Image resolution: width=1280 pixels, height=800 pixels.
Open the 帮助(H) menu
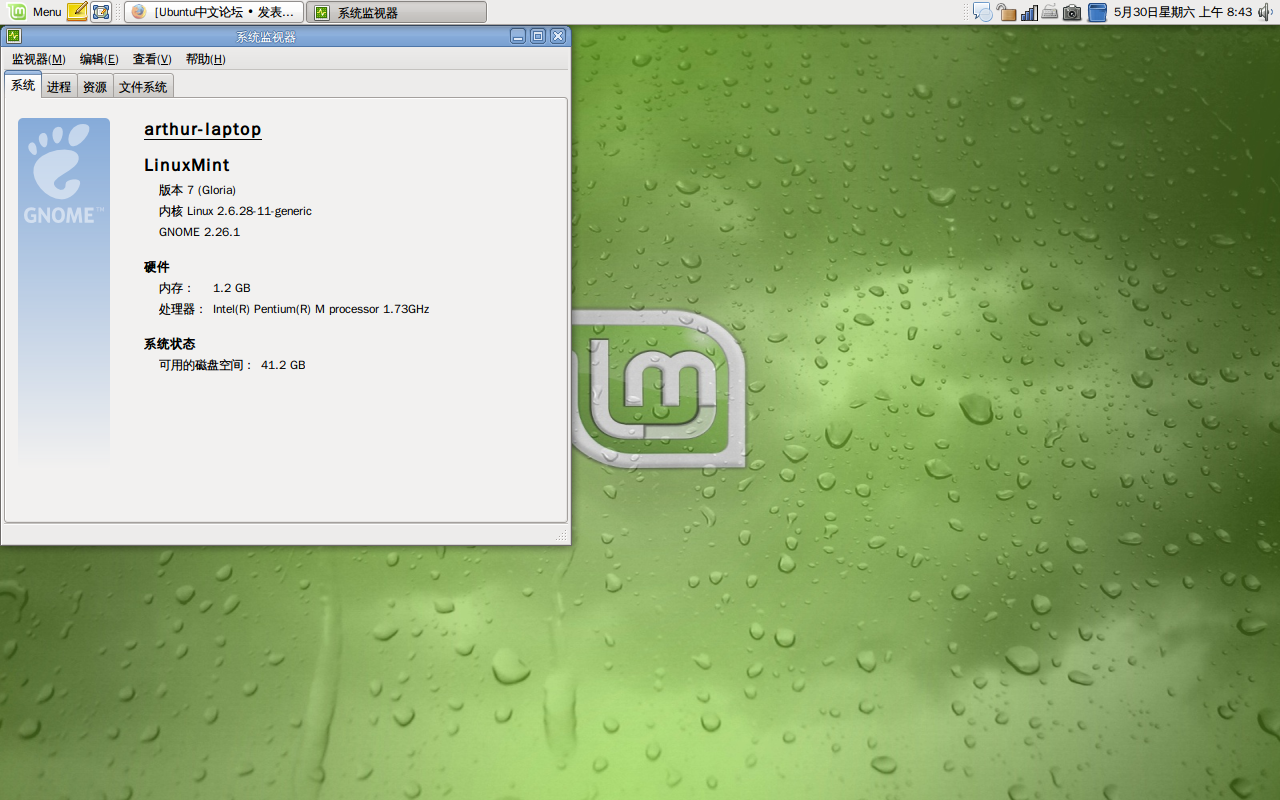coord(206,59)
